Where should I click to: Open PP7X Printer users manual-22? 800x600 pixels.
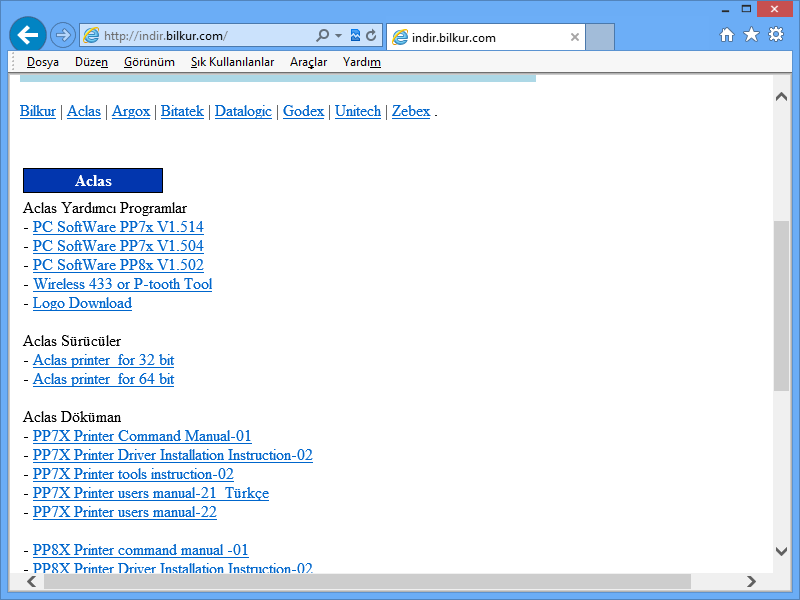pyautogui.click(x=124, y=512)
